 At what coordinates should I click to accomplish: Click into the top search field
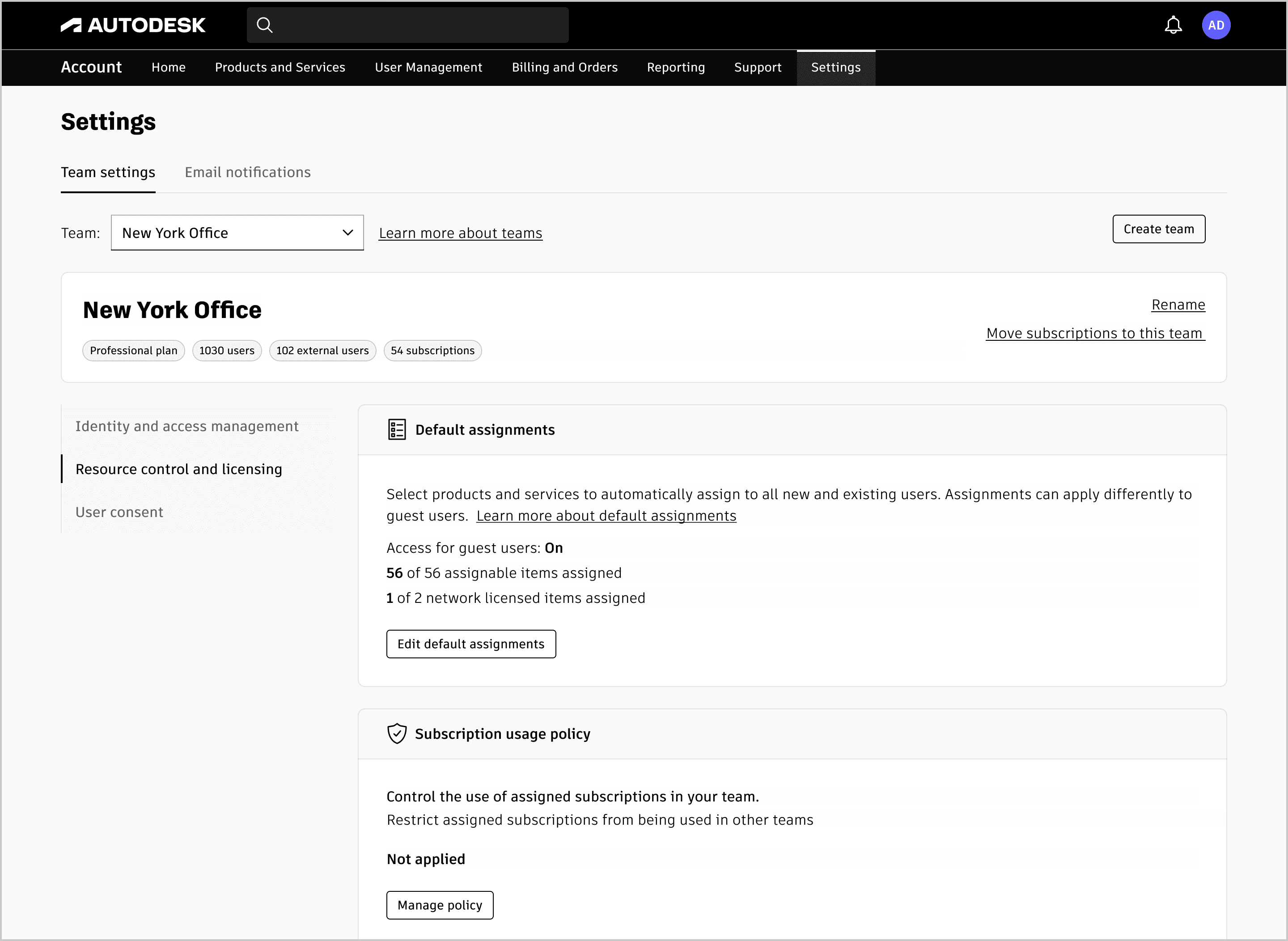pyautogui.click(x=419, y=25)
